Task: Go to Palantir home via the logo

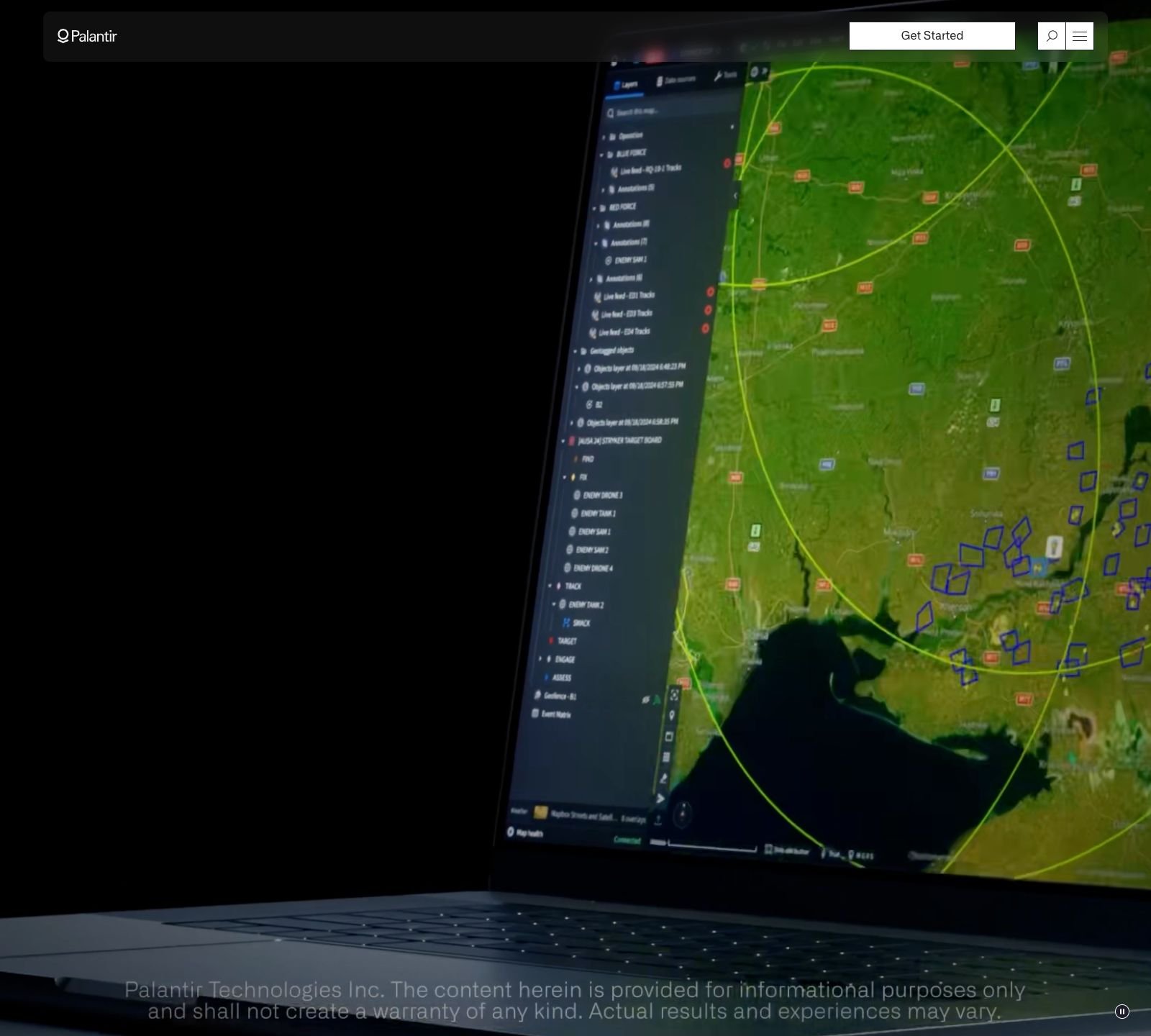Action: (87, 36)
